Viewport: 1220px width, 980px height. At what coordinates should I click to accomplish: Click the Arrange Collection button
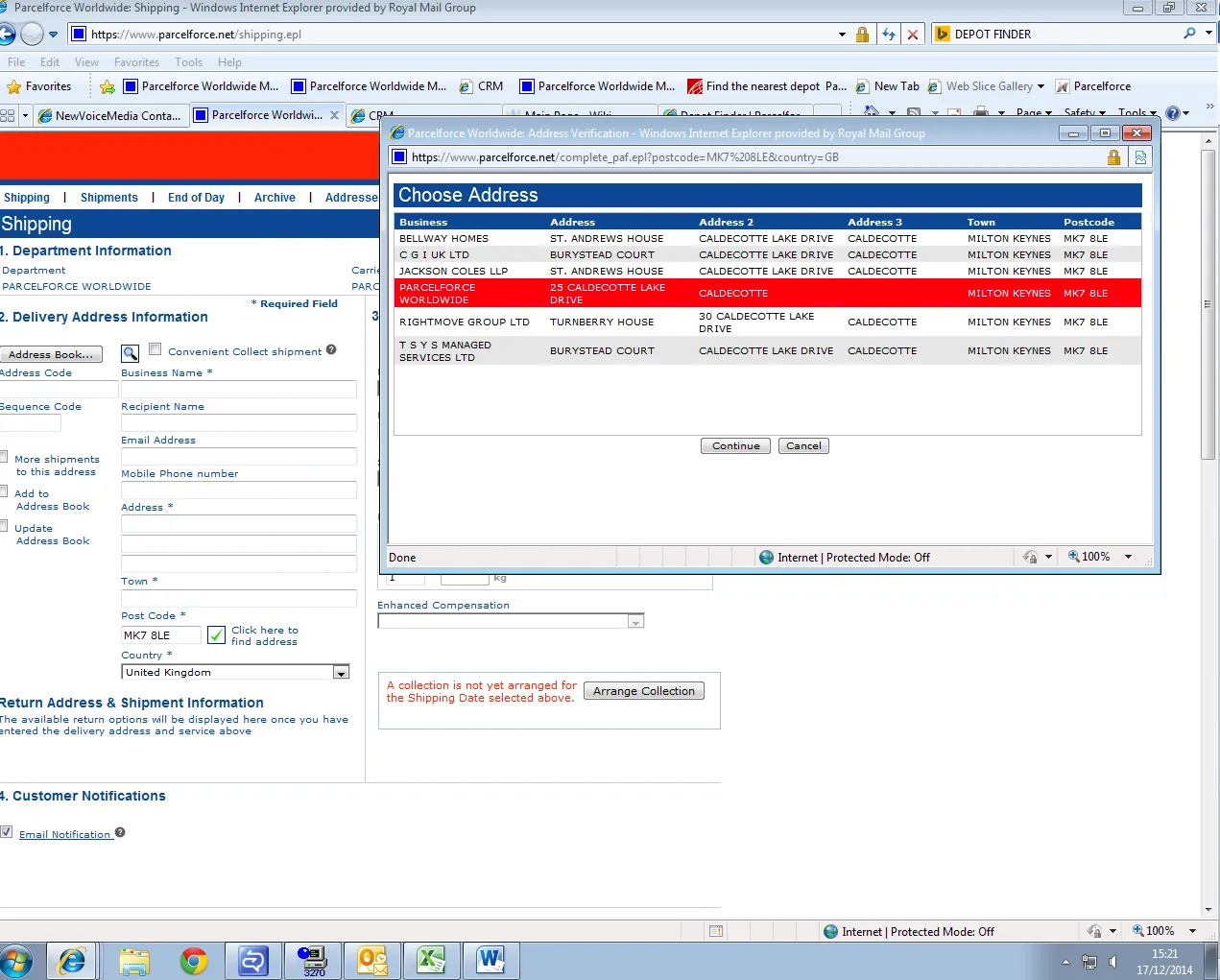pyautogui.click(x=644, y=691)
